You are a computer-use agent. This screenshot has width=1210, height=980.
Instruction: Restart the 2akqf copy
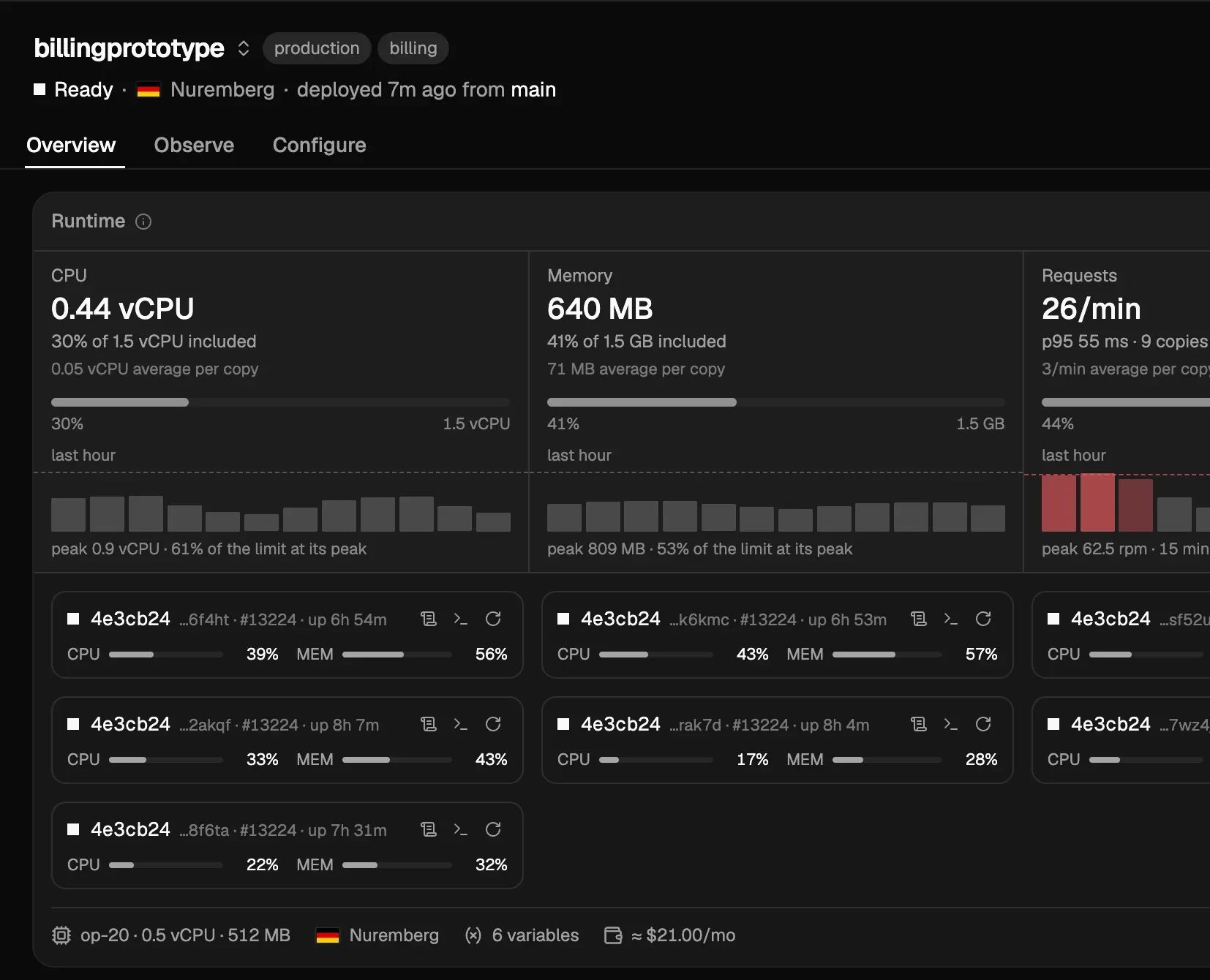click(x=493, y=725)
